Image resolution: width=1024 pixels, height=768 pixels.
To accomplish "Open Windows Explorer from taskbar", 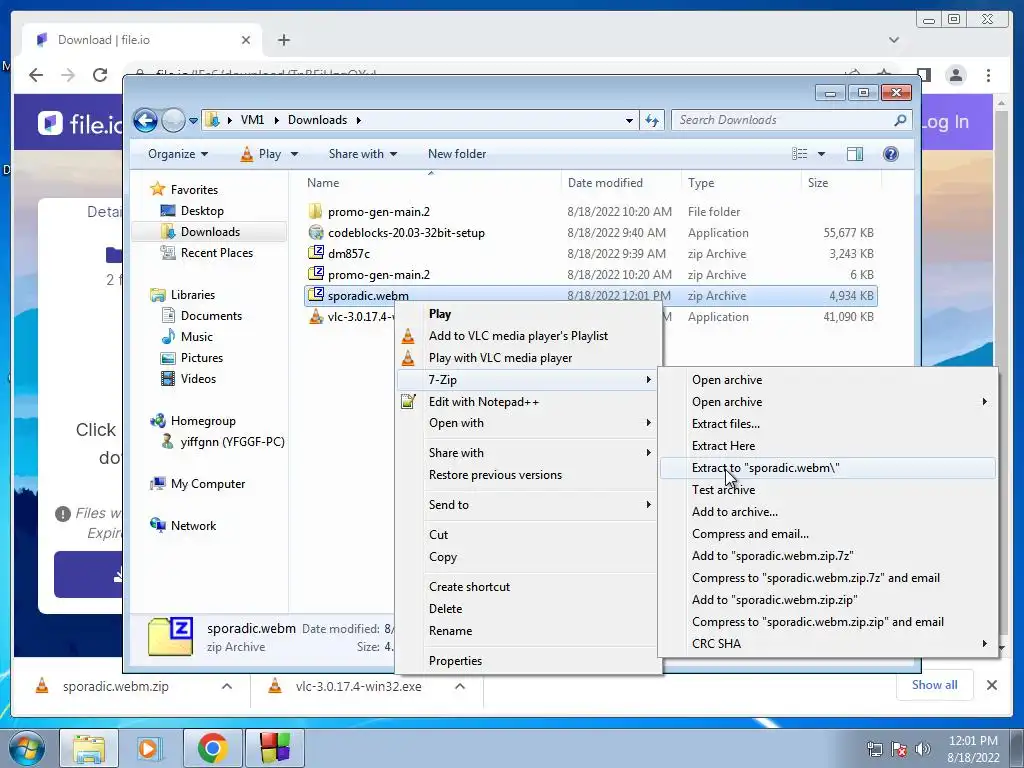I will point(89,748).
